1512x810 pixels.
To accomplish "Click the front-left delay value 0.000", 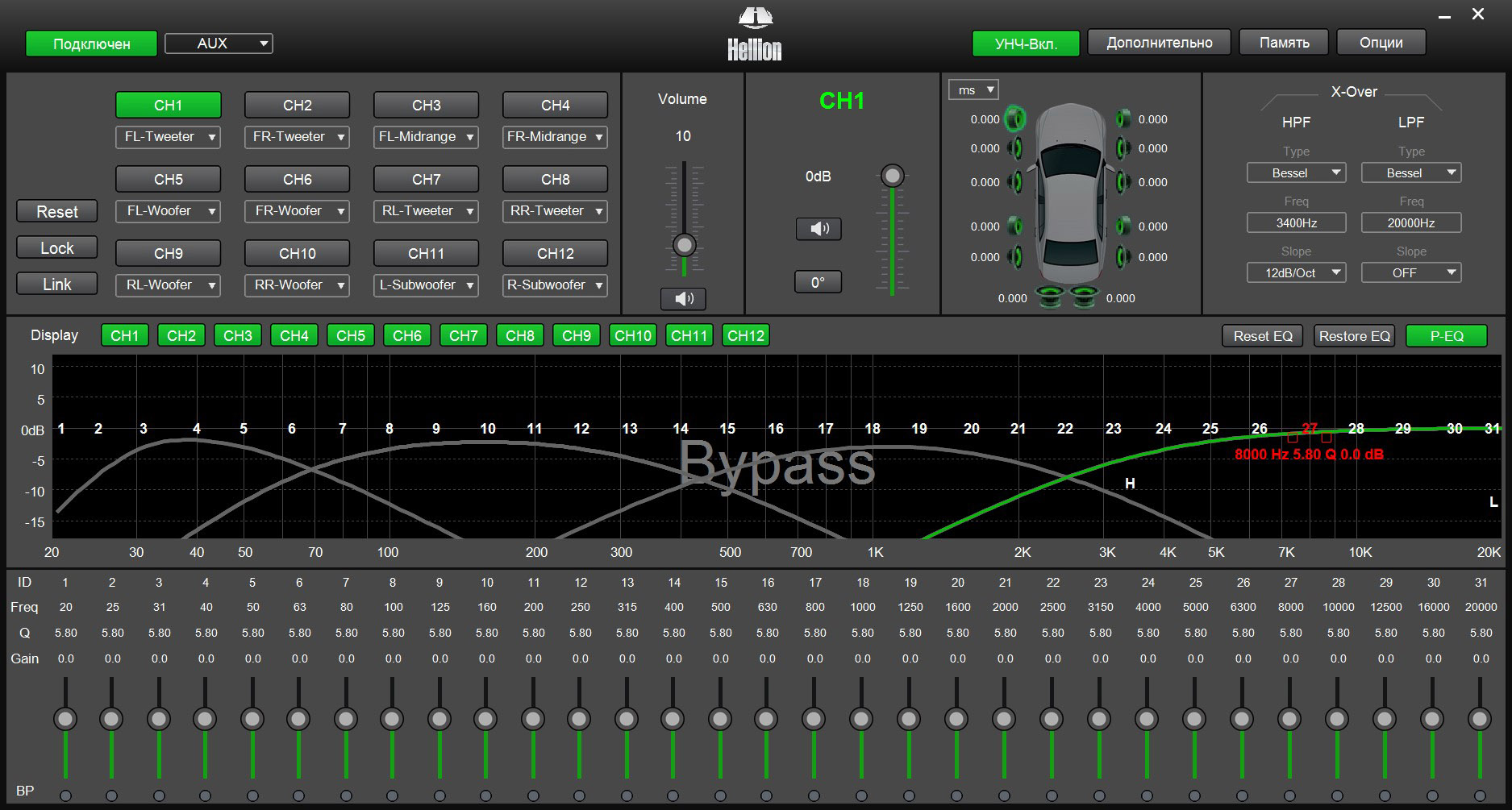I will click(x=985, y=119).
